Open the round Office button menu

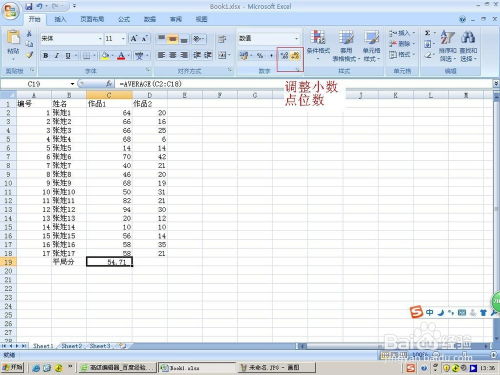tap(10, 11)
